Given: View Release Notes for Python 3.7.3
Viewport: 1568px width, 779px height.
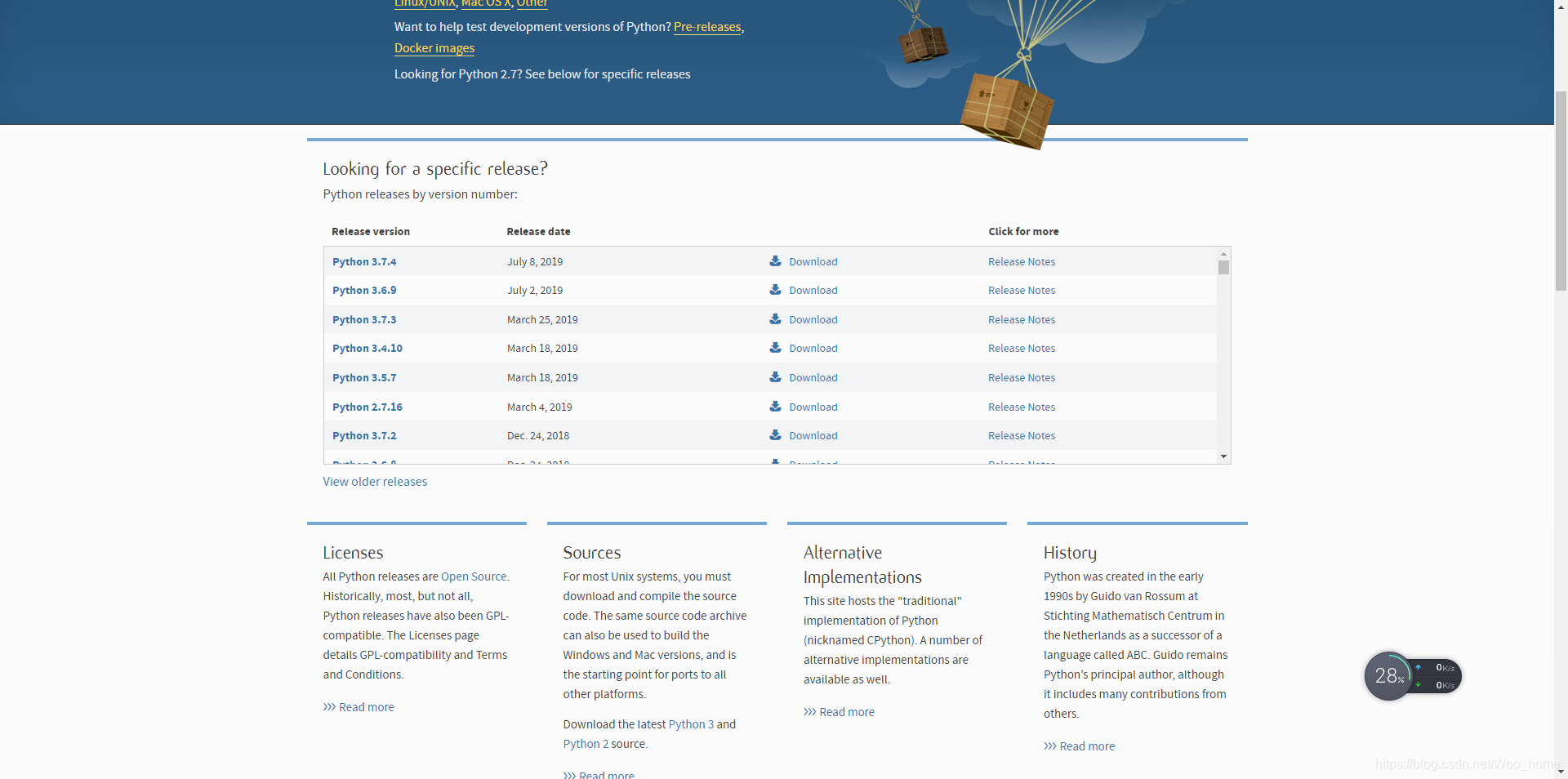Looking at the screenshot, I should point(1022,320).
